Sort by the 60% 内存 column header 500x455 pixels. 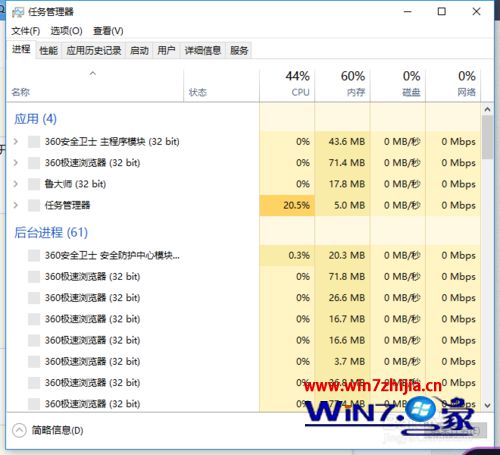[x=342, y=85]
